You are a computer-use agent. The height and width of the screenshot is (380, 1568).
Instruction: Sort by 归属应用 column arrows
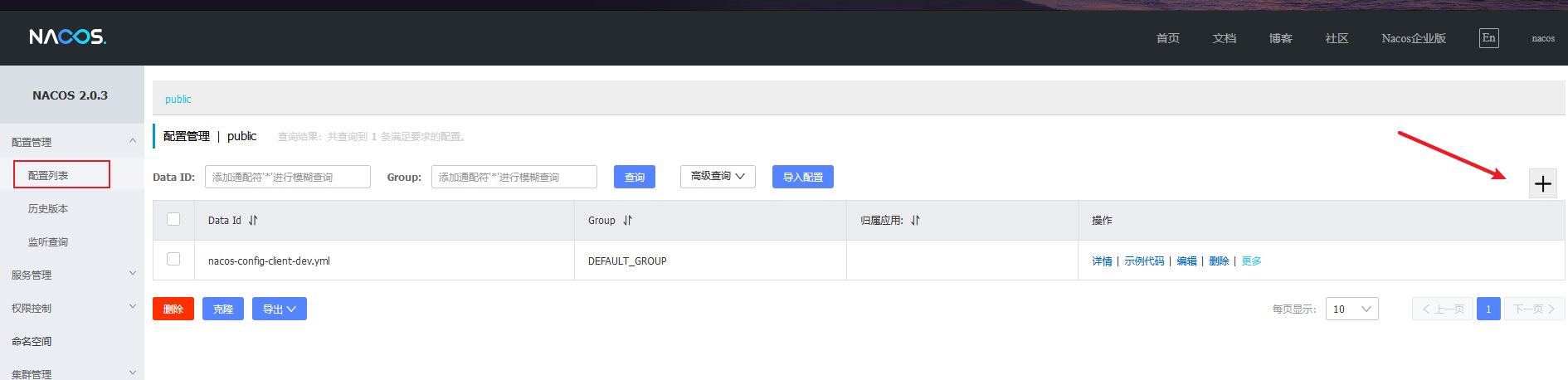[x=915, y=221]
